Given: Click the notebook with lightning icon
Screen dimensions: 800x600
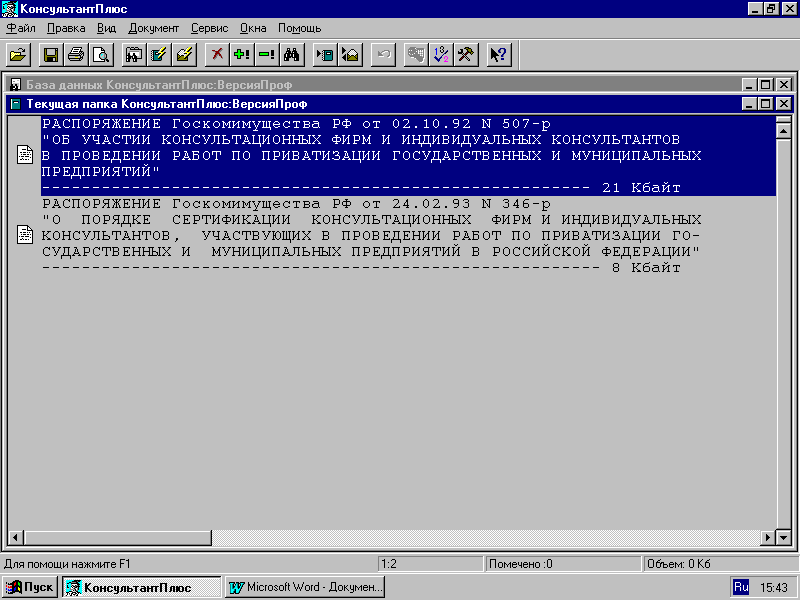Looking at the screenshot, I should point(159,55).
